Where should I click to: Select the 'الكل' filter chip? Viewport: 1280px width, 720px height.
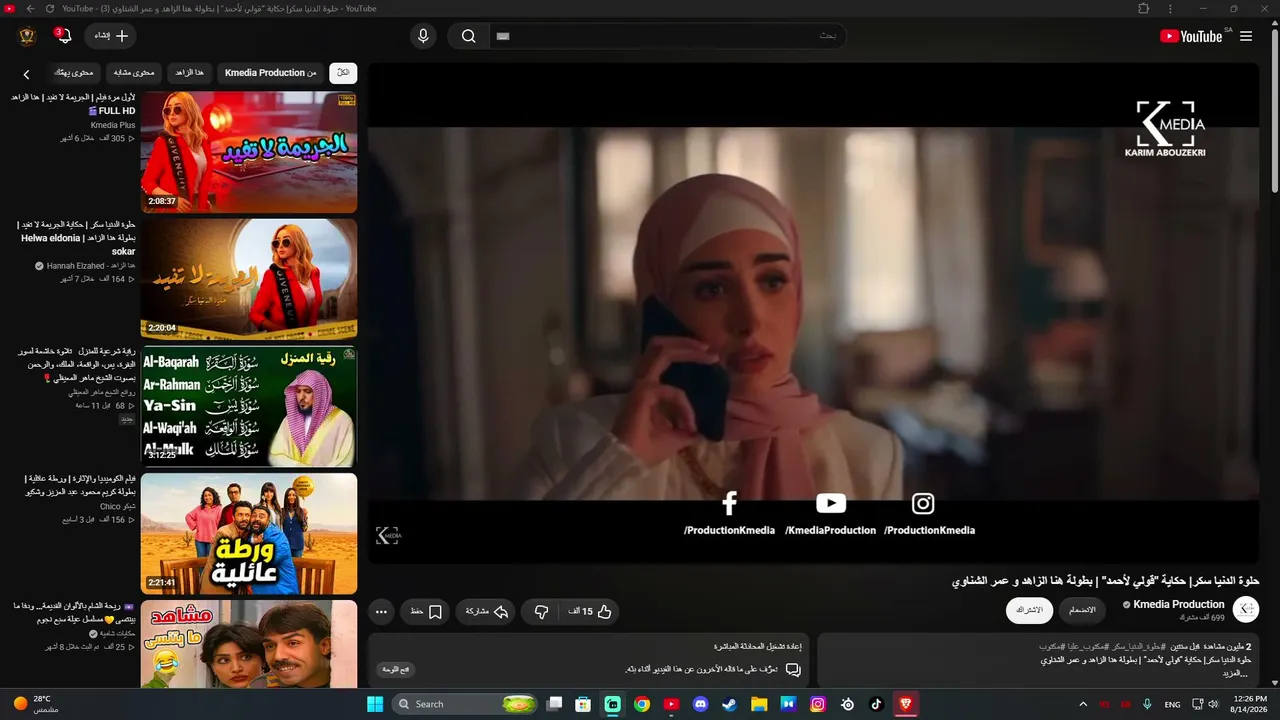pos(343,73)
